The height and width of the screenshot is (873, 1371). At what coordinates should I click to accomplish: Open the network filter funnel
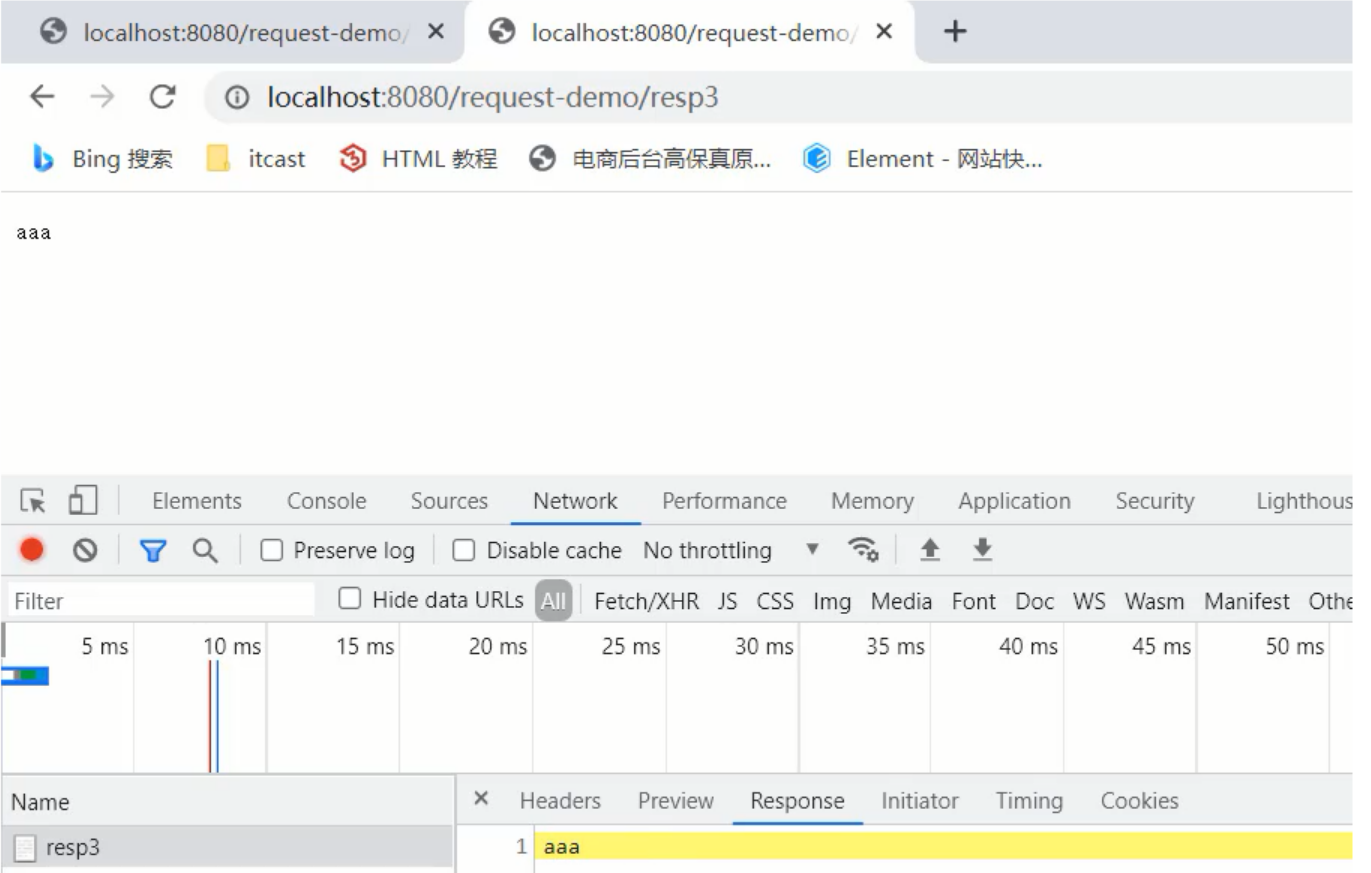coord(153,550)
